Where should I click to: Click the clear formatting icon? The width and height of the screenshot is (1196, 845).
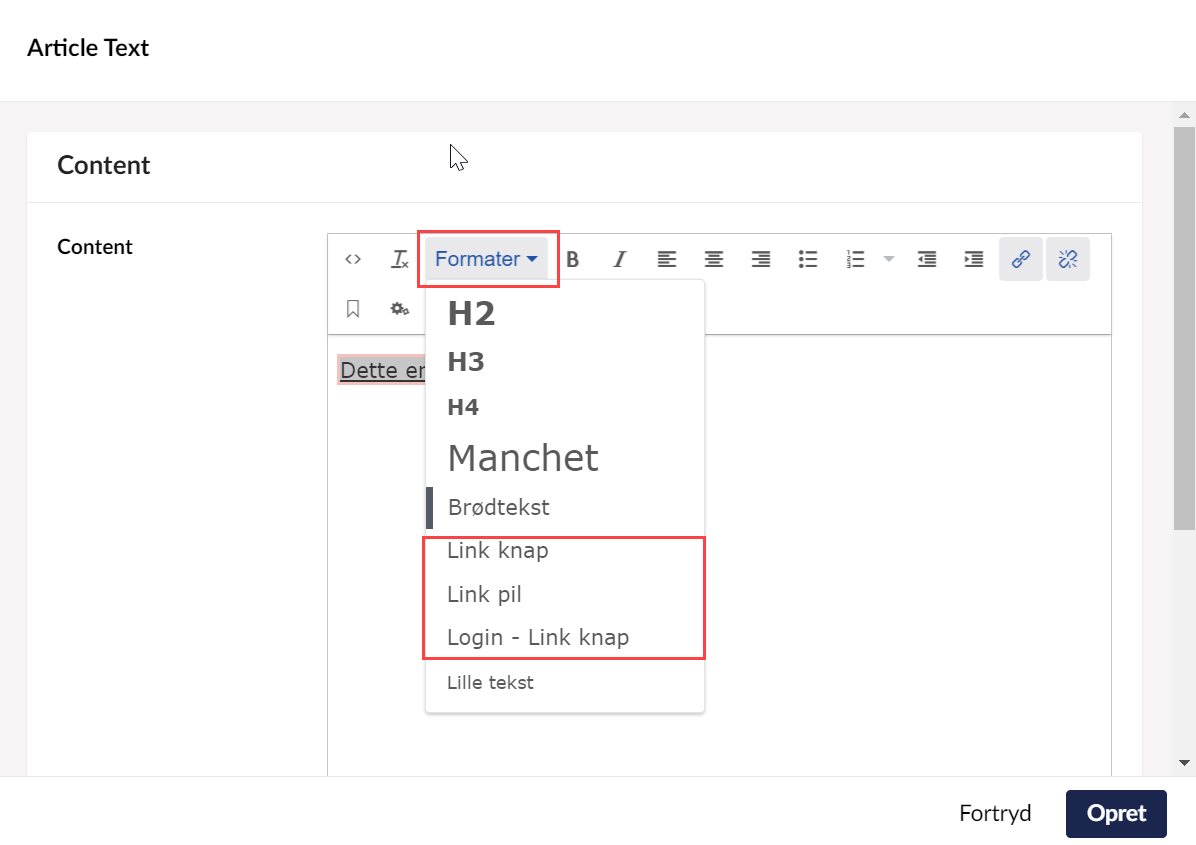[x=399, y=259]
